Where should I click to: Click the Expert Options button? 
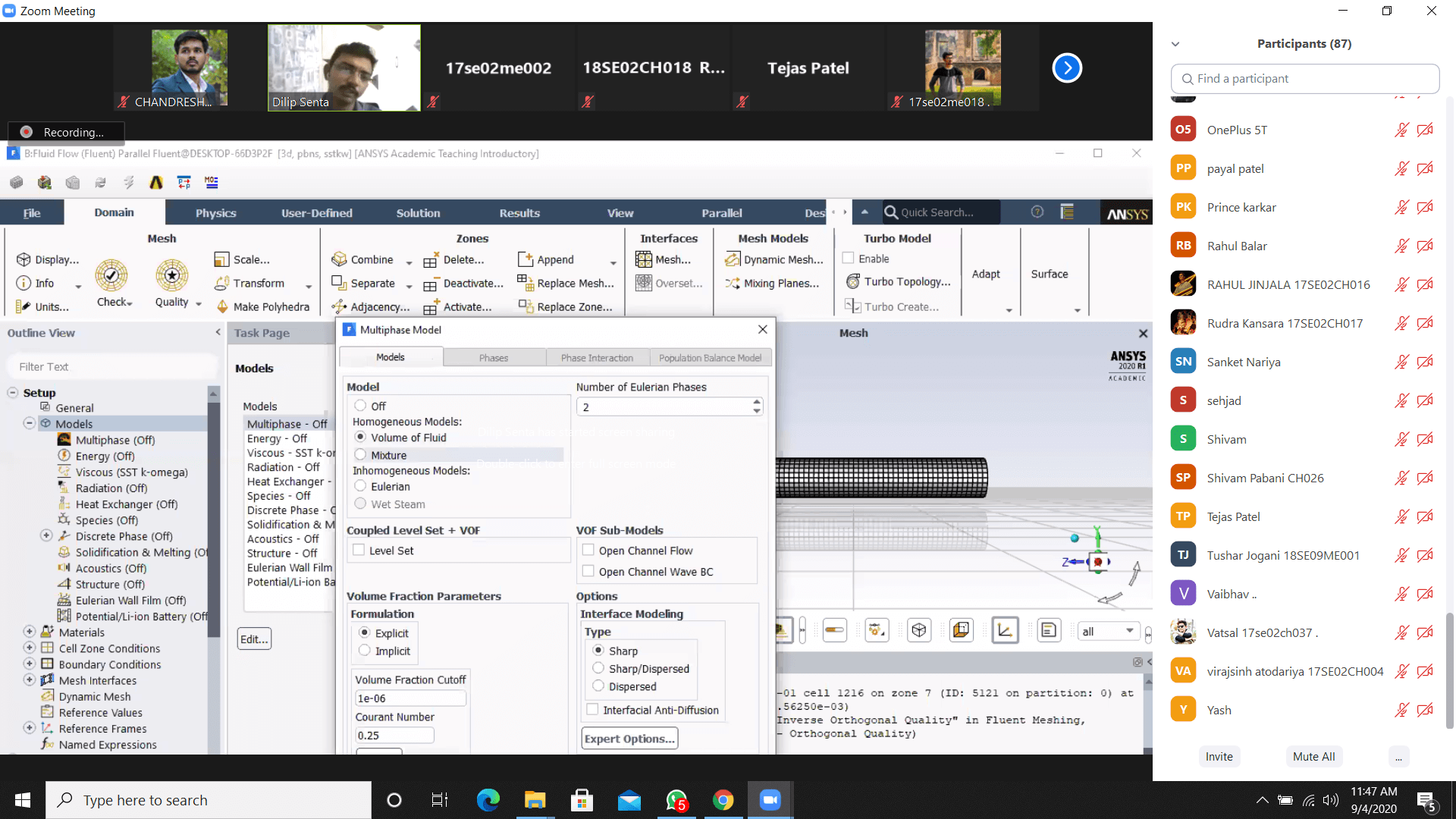[629, 739]
